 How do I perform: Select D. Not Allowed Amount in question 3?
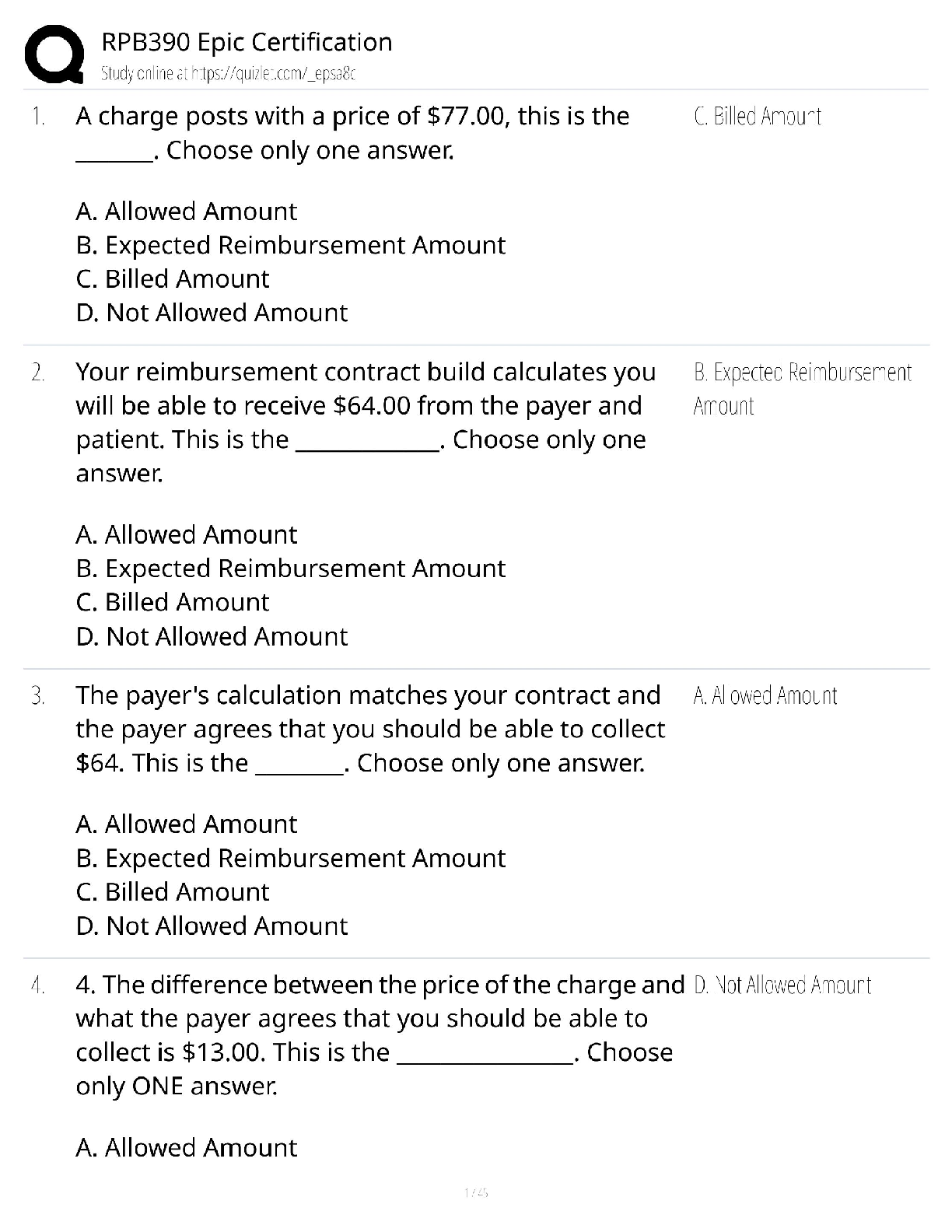[x=212, y=926]
